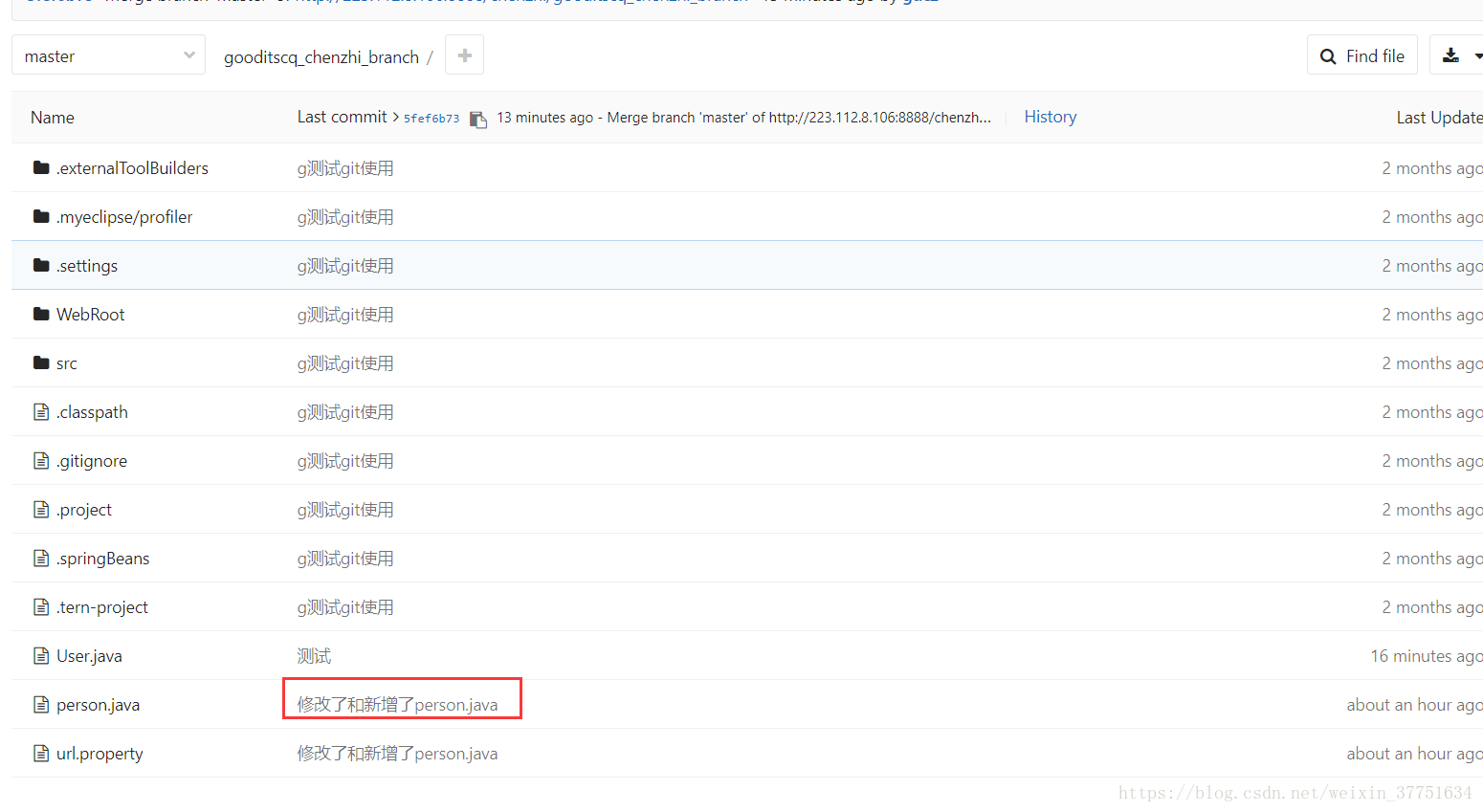This screenshot has height=812, width=1483.
Task: Click the download repository icon
Action: (x=1450, y=55)
